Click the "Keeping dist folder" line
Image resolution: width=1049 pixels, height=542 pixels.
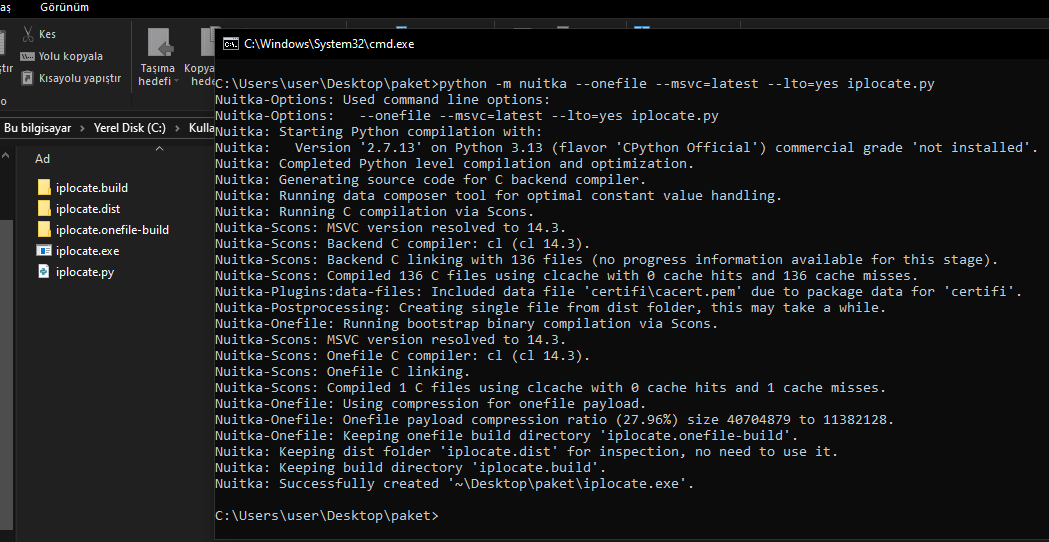tap(527, 452)
